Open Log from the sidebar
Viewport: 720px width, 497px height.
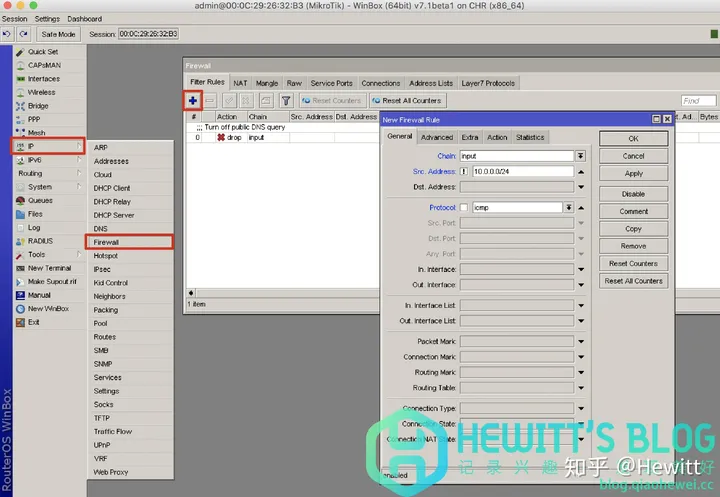(34, 227)
